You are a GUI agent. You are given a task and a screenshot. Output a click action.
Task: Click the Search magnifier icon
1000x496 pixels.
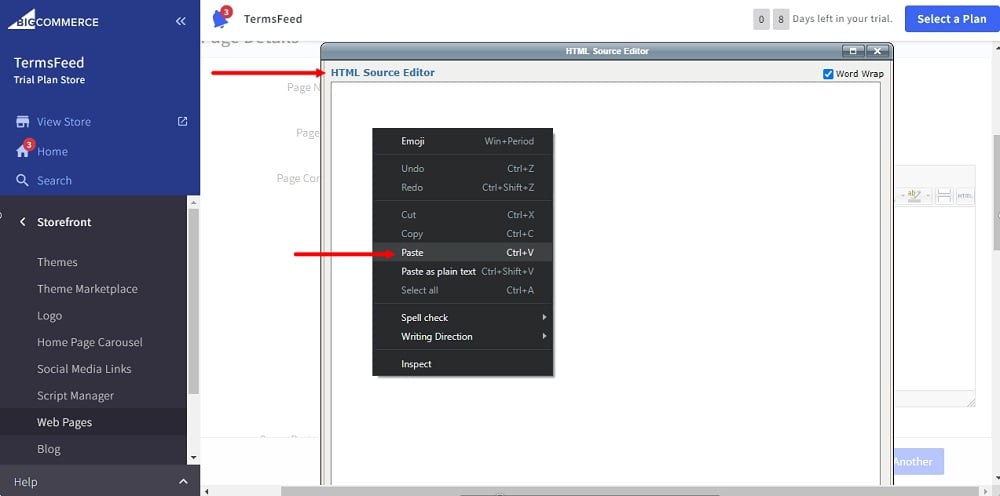click(22, 180)
